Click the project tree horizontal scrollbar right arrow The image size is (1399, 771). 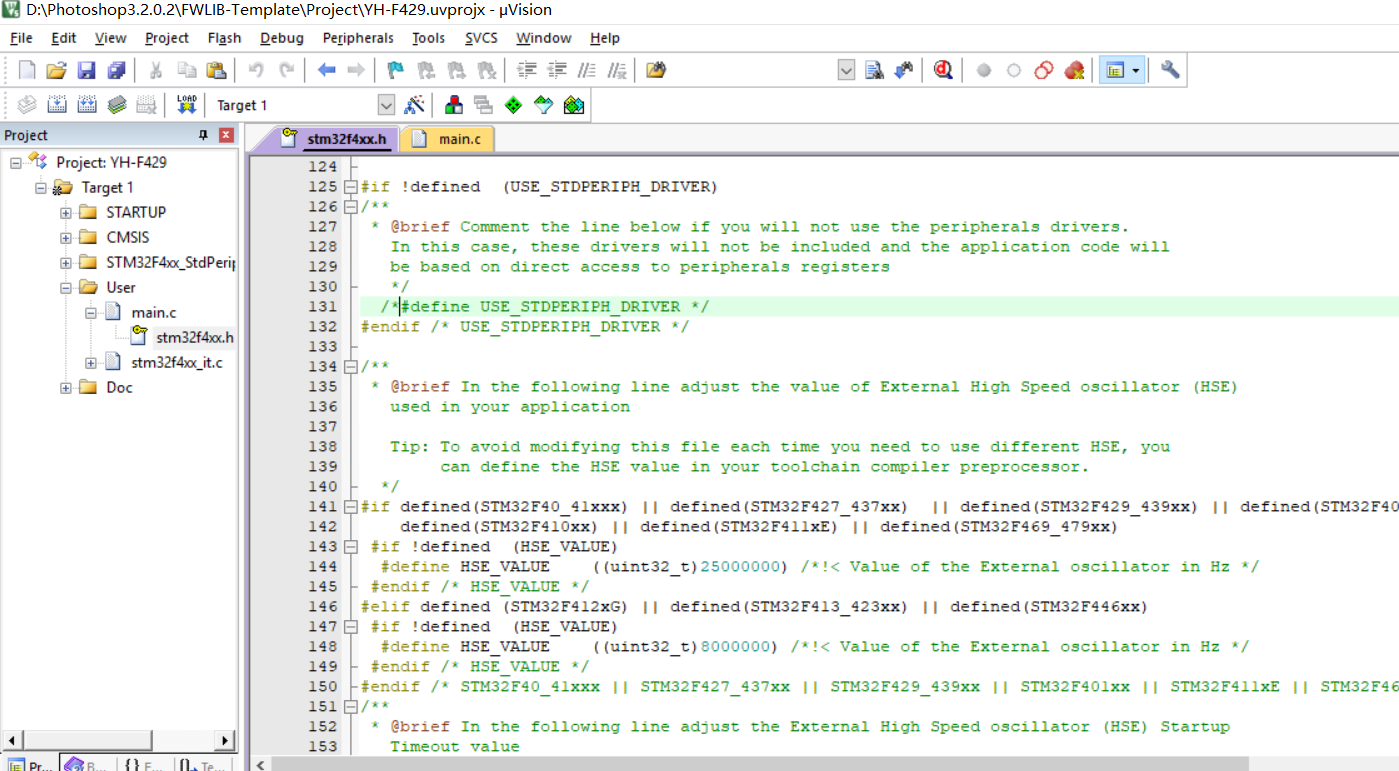pyautogui.click(x=226, y=741)
